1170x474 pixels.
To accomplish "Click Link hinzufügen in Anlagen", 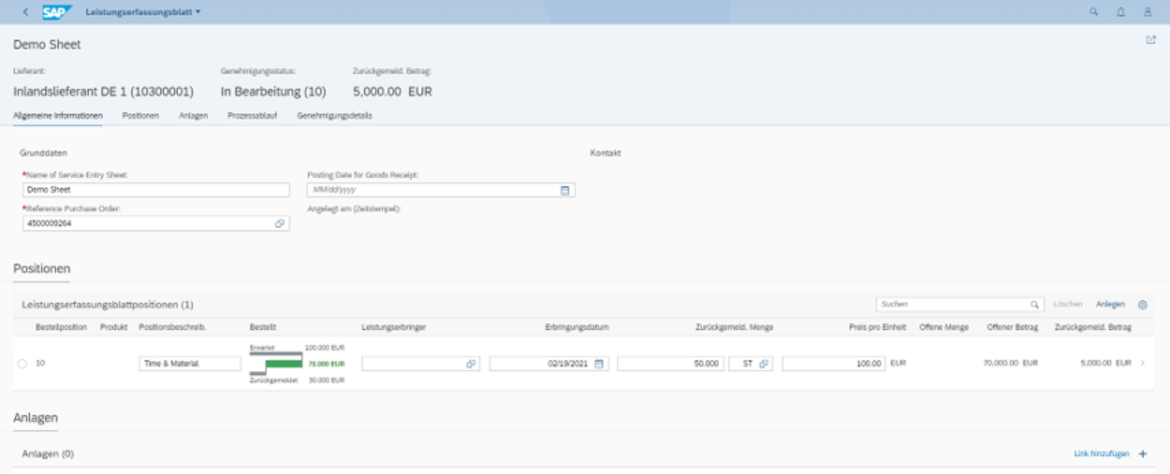I will (x=1101, y=454).
